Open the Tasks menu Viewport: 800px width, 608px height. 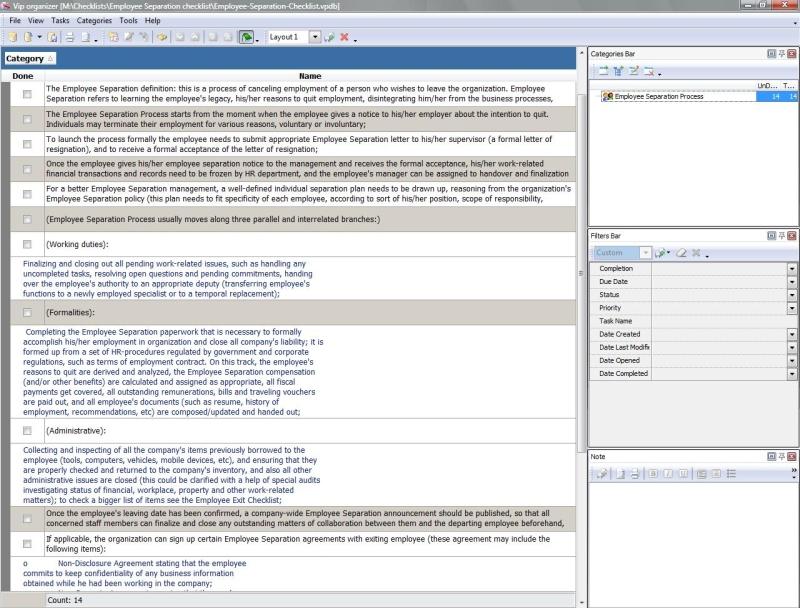[x=60, y=20]
